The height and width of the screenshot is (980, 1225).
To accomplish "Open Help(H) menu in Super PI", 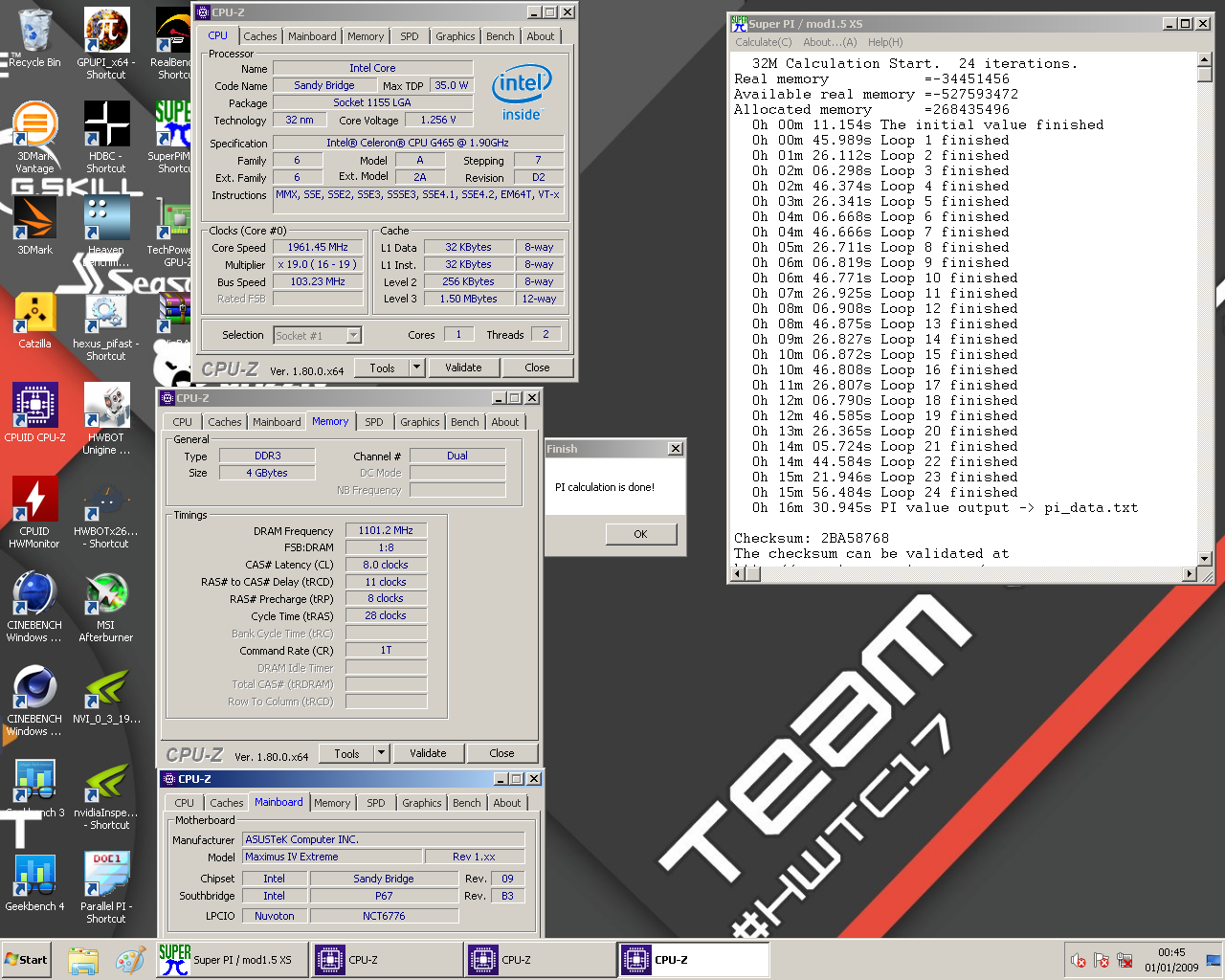I will (885, 42).
